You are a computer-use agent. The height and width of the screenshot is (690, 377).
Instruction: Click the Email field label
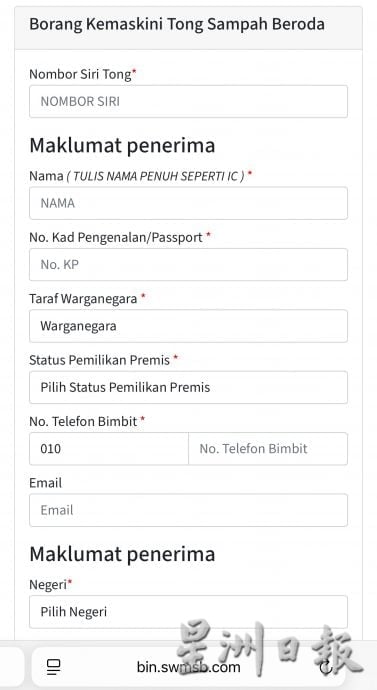(x=46, y=483)
